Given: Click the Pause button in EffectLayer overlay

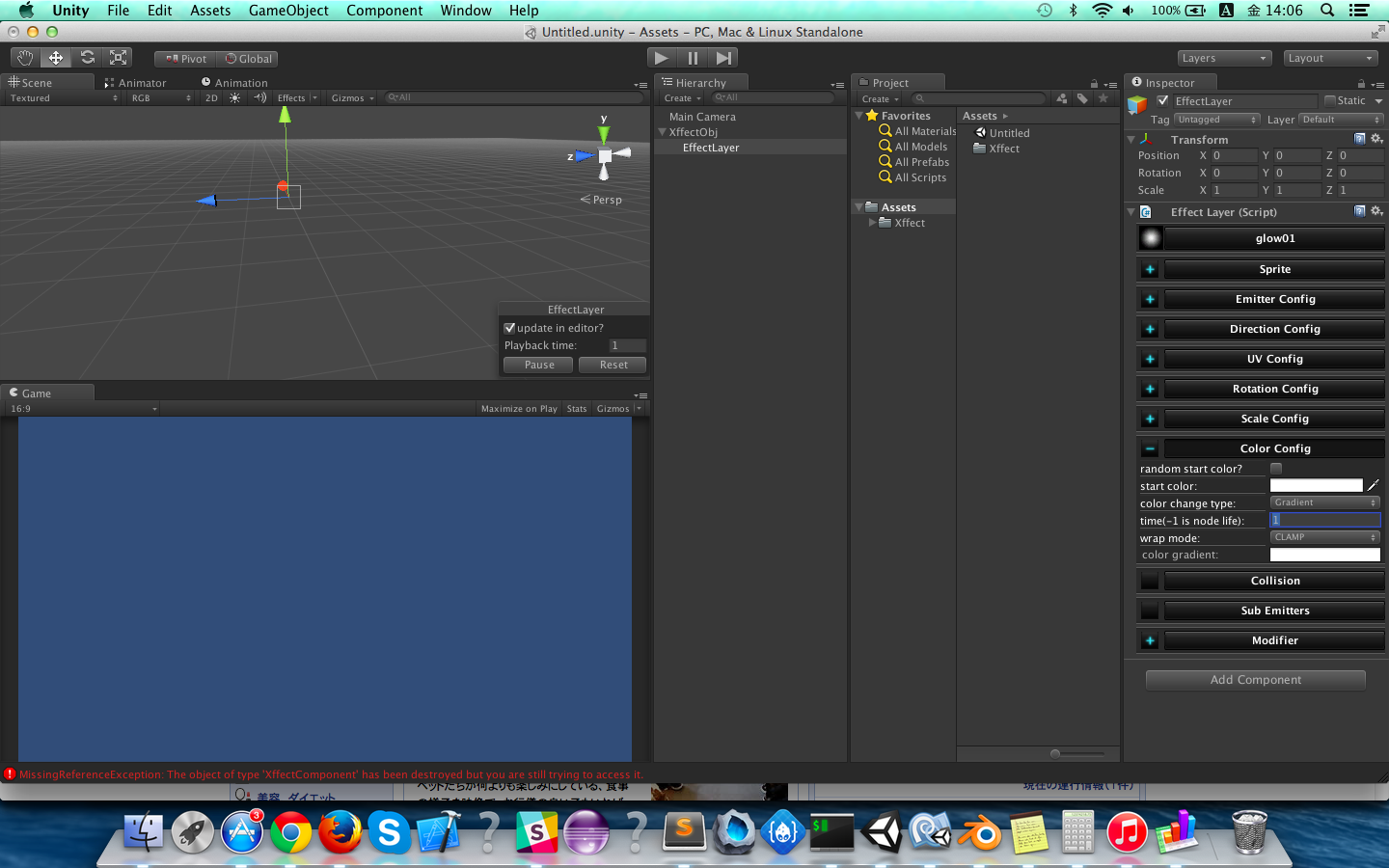Looking at the screenshot, I should tap(539, 365).
